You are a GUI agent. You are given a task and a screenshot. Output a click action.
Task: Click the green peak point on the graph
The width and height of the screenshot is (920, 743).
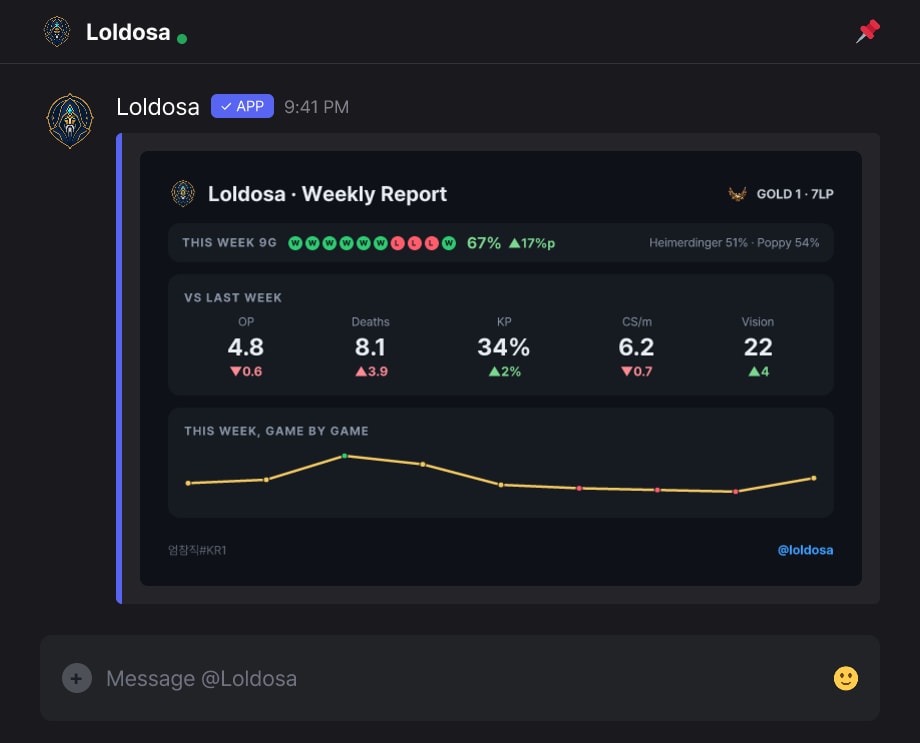344,456
